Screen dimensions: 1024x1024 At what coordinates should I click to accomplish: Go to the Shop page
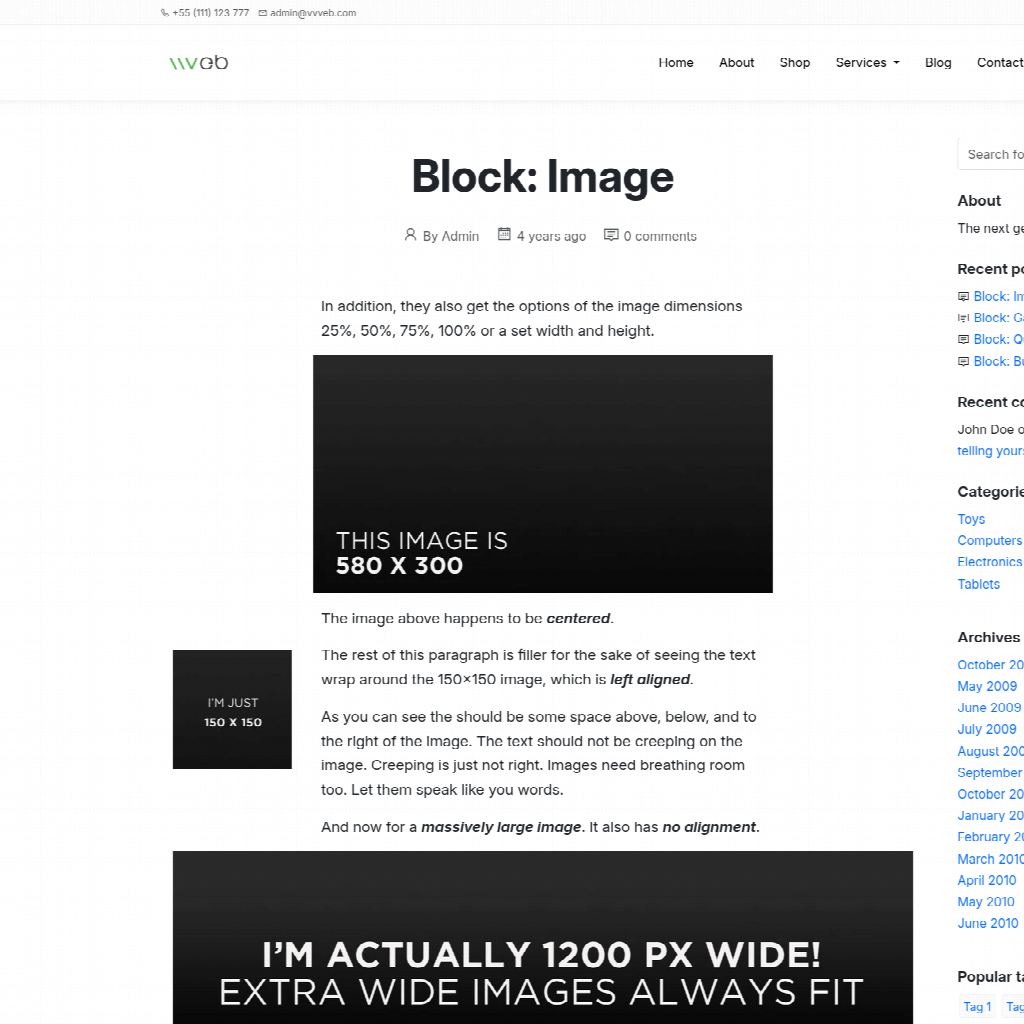(x=795, y=62)
